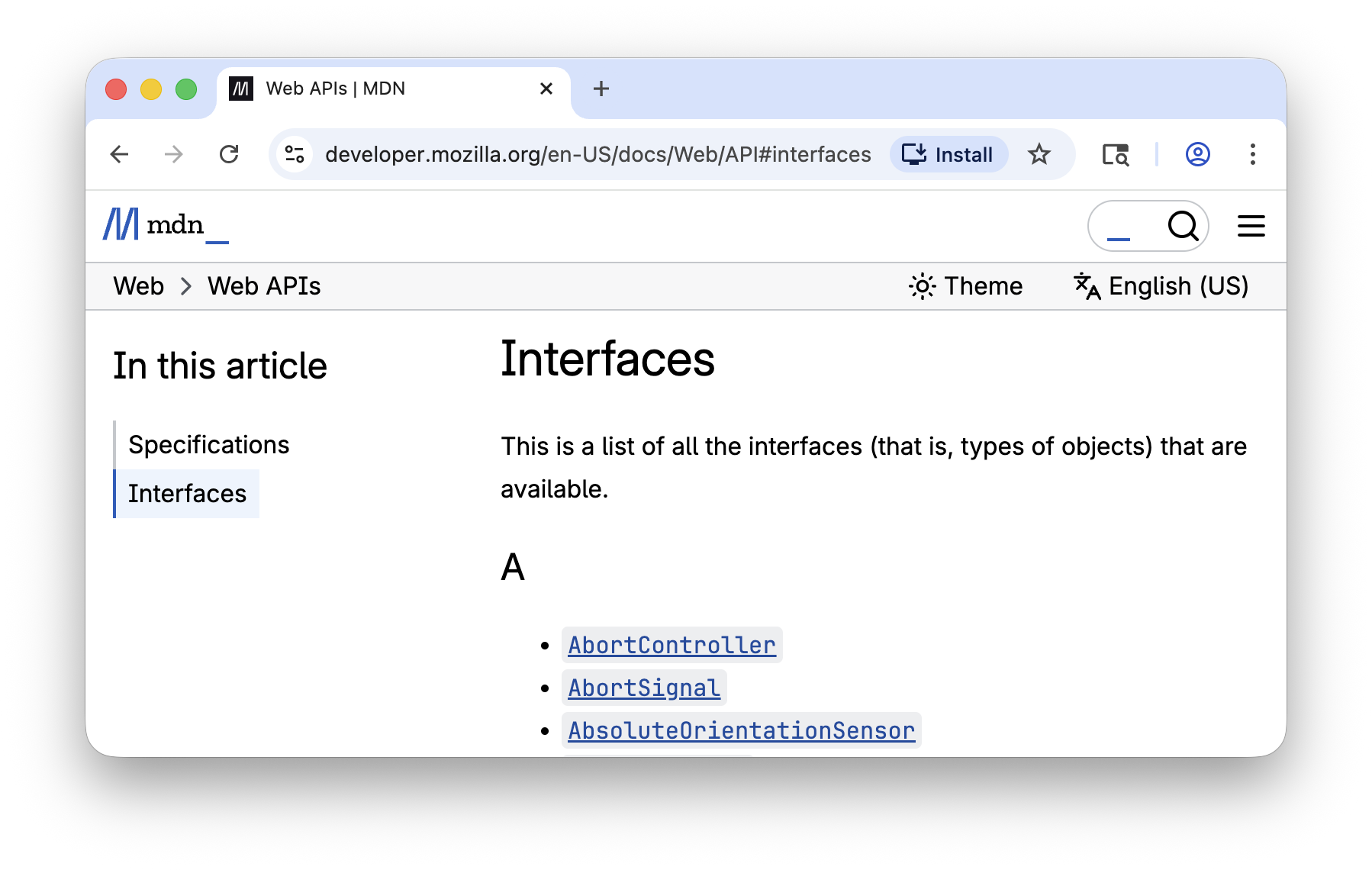Open a new browser tab

coord(601,89)
